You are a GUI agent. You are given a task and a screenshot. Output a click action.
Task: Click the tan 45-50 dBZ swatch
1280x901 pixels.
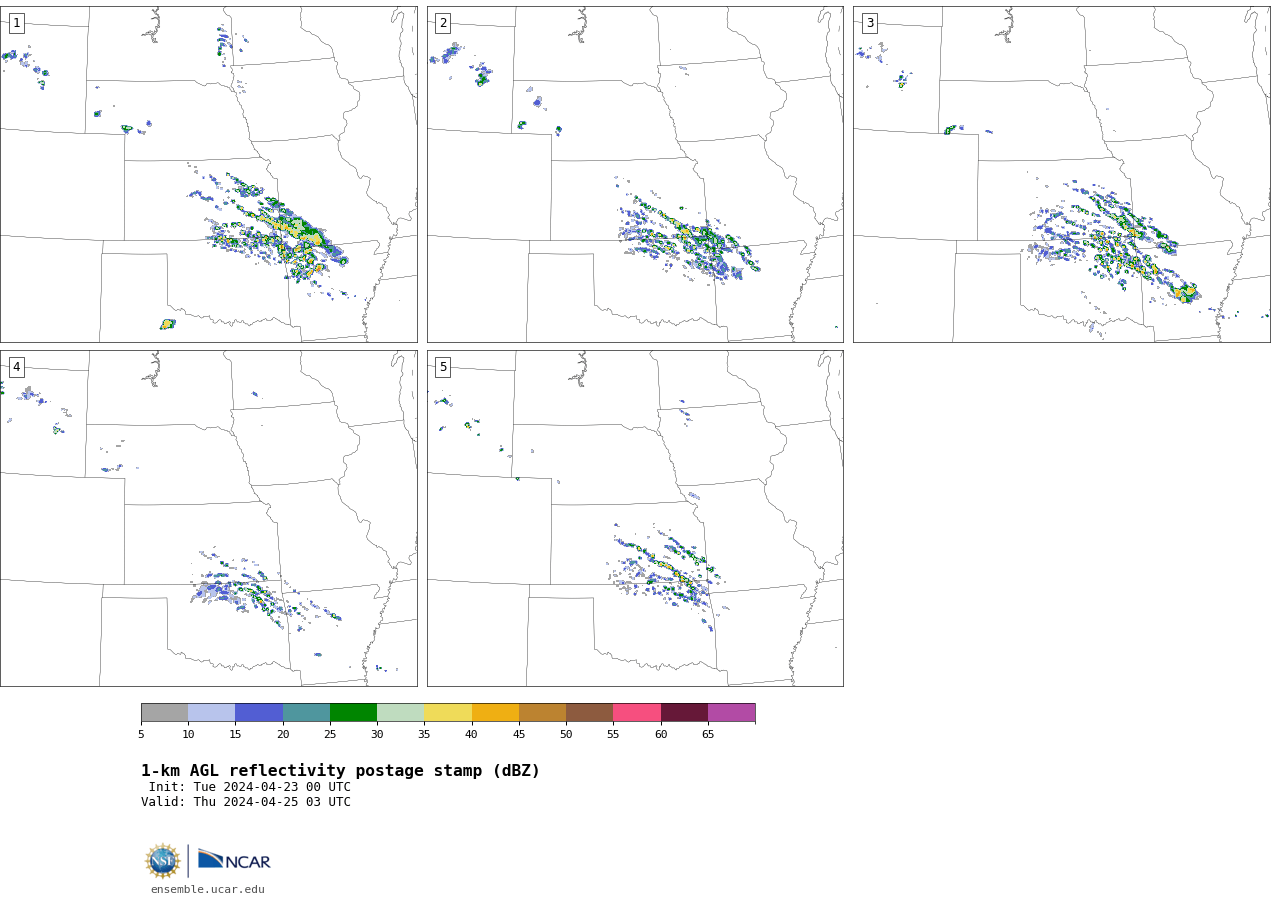(x=542, y=713)
